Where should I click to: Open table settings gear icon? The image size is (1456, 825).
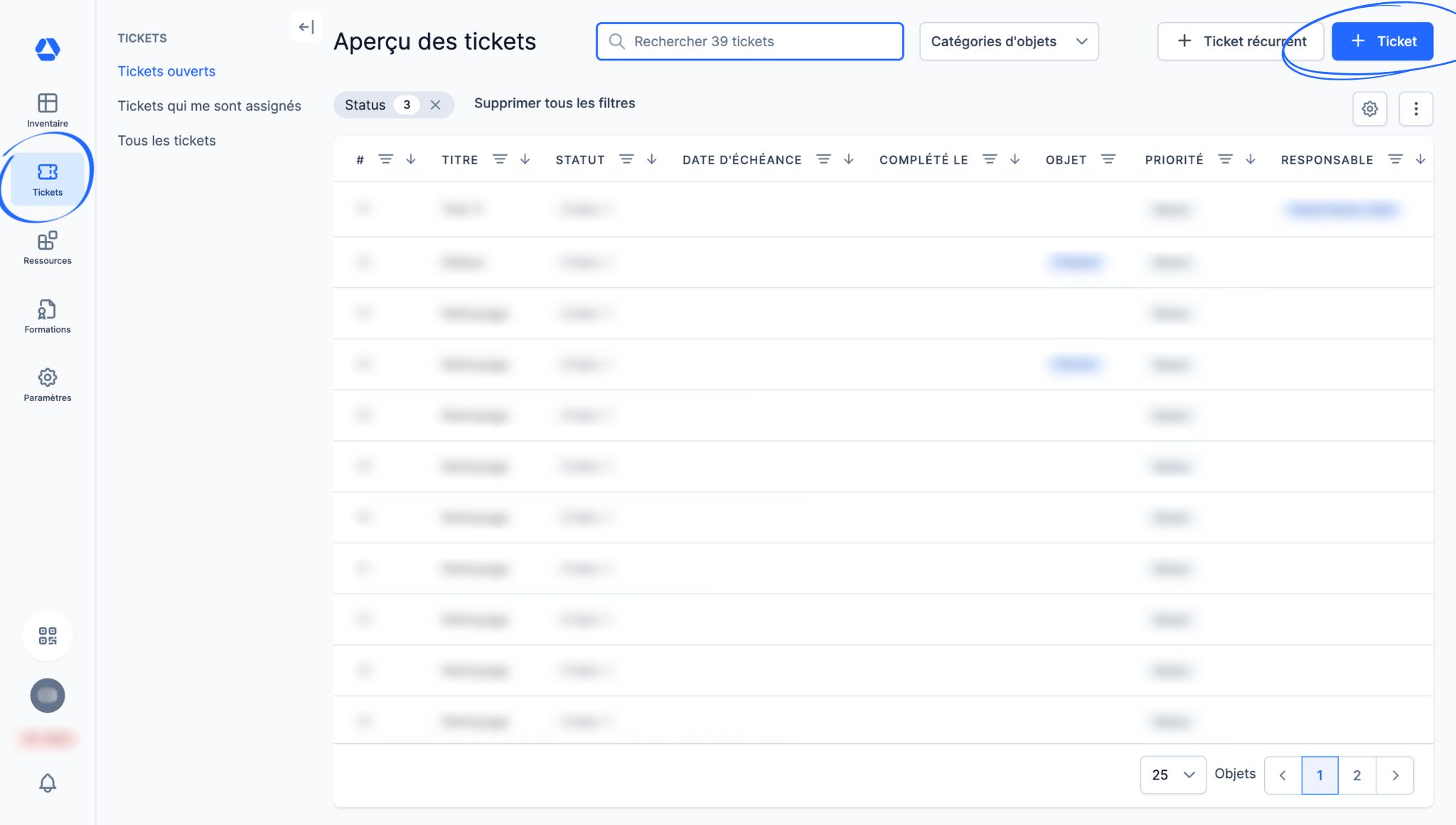click(1369, 109)
